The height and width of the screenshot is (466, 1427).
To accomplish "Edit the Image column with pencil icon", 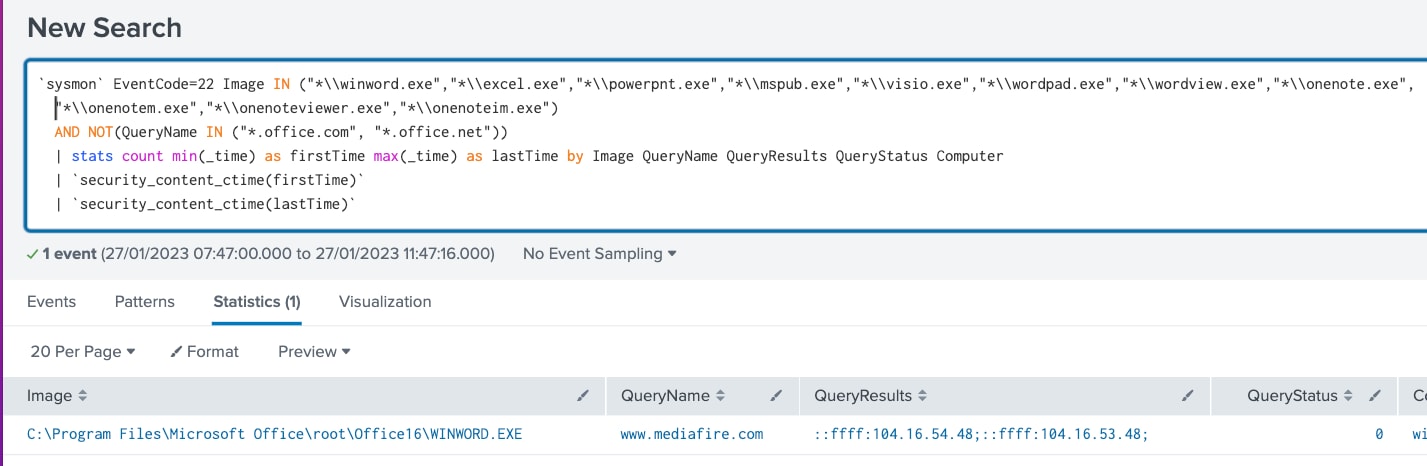I will pyautogui.click(x=583, y=396).
